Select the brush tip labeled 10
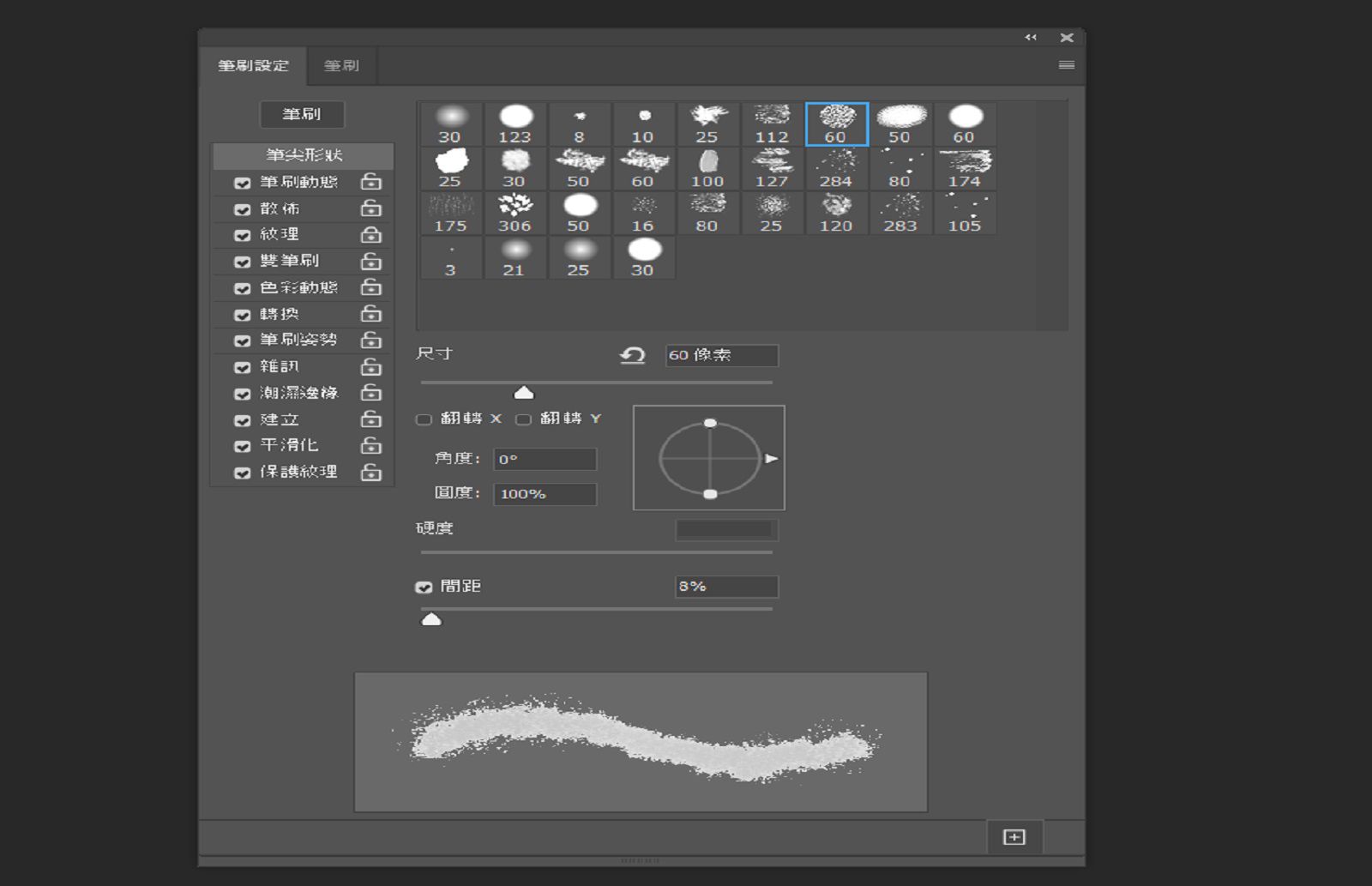Screen dimensions: 1372x886 pyautogui.click(x=644, y=124)
